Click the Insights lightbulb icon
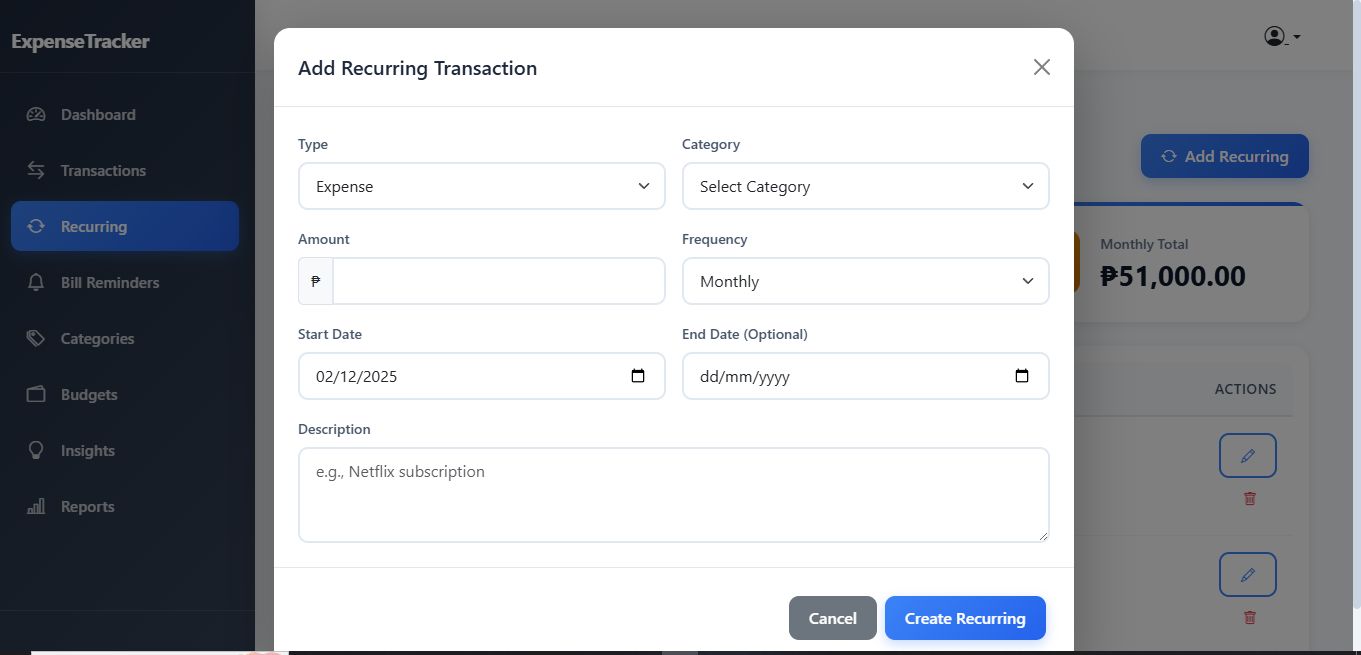The width and height of the screenshot is (1361, 655). (x=36, y=450)
